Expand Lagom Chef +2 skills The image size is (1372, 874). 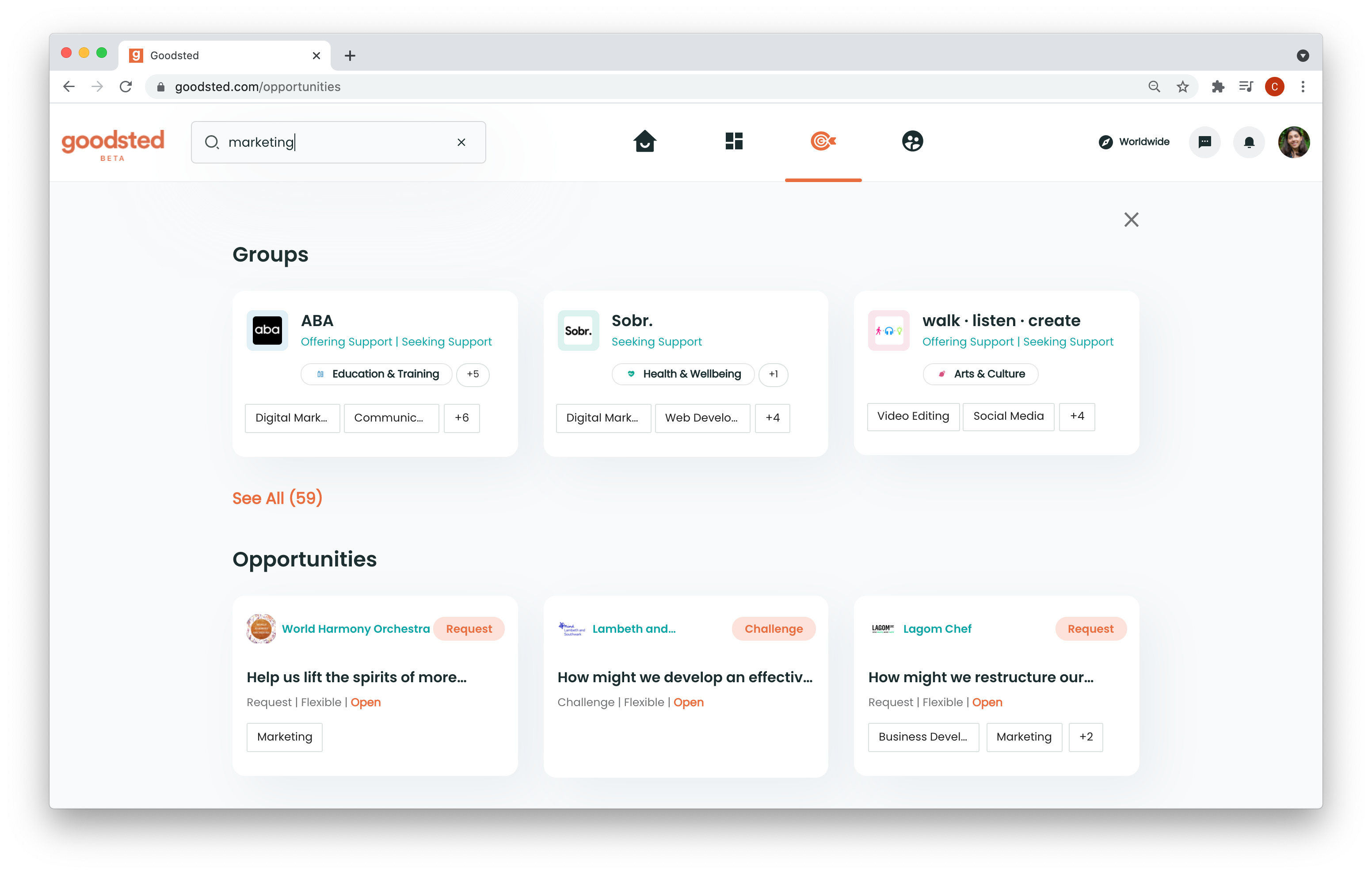point(1086,737)
